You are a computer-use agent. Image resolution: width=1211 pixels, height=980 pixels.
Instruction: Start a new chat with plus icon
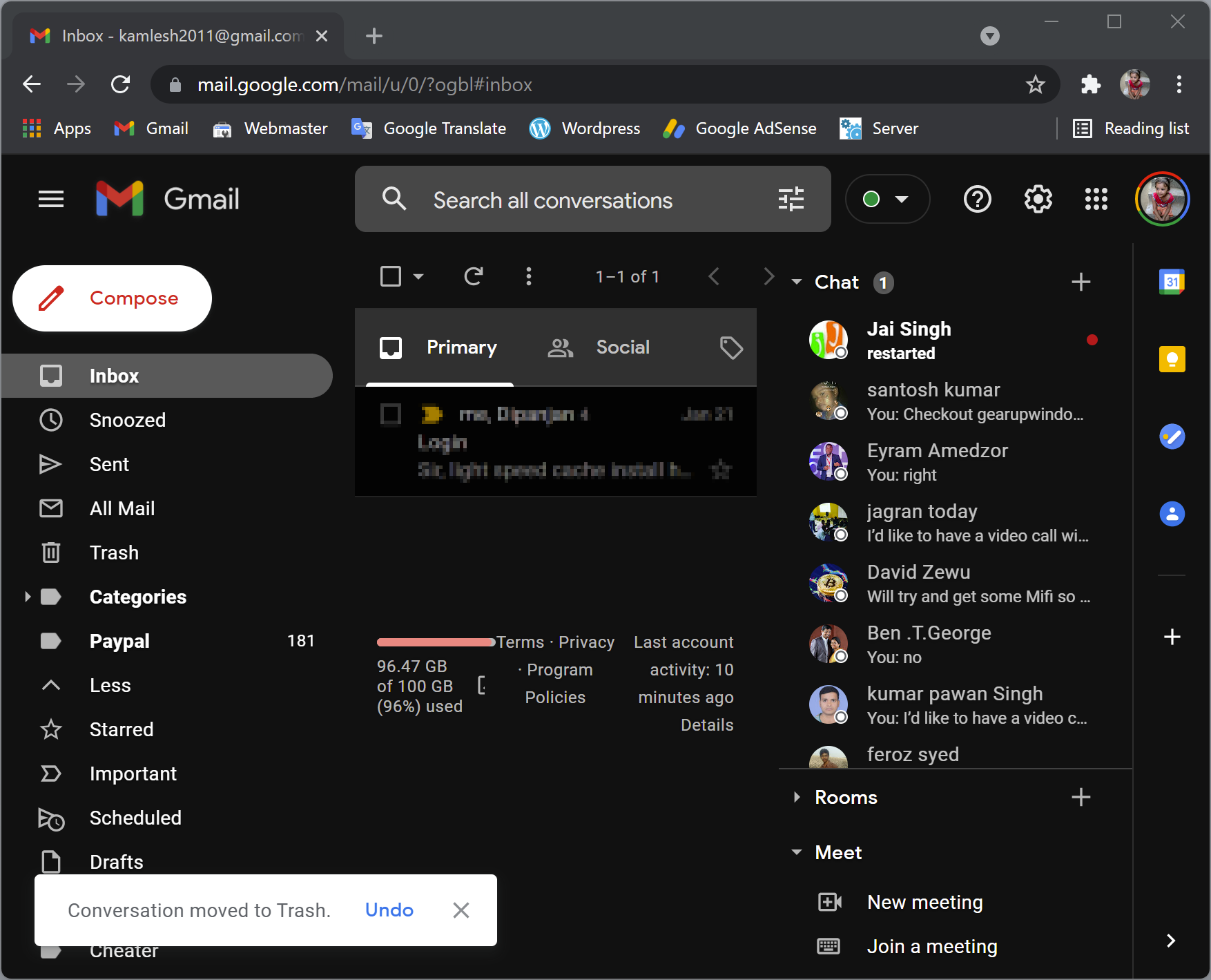pyautogui.click(x=1081, y=282)
